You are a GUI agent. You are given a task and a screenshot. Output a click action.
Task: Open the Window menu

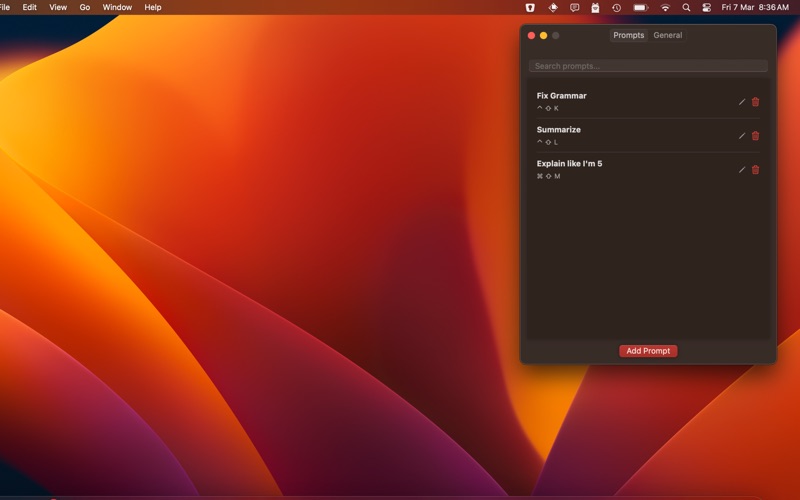[x=117, y=7]
